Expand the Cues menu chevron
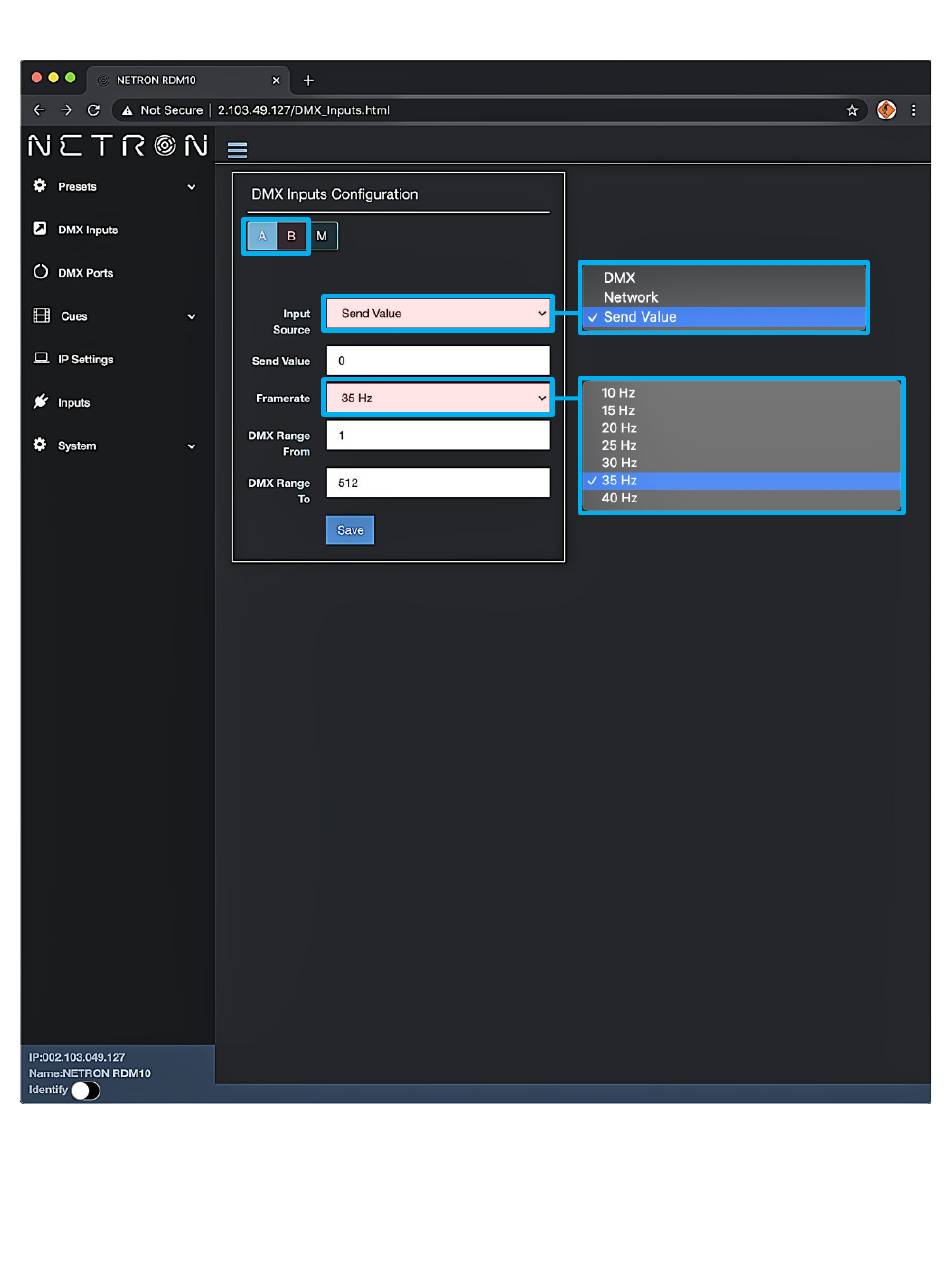The width and height of the screenshot is (950, 1276). tap(191, 317)
